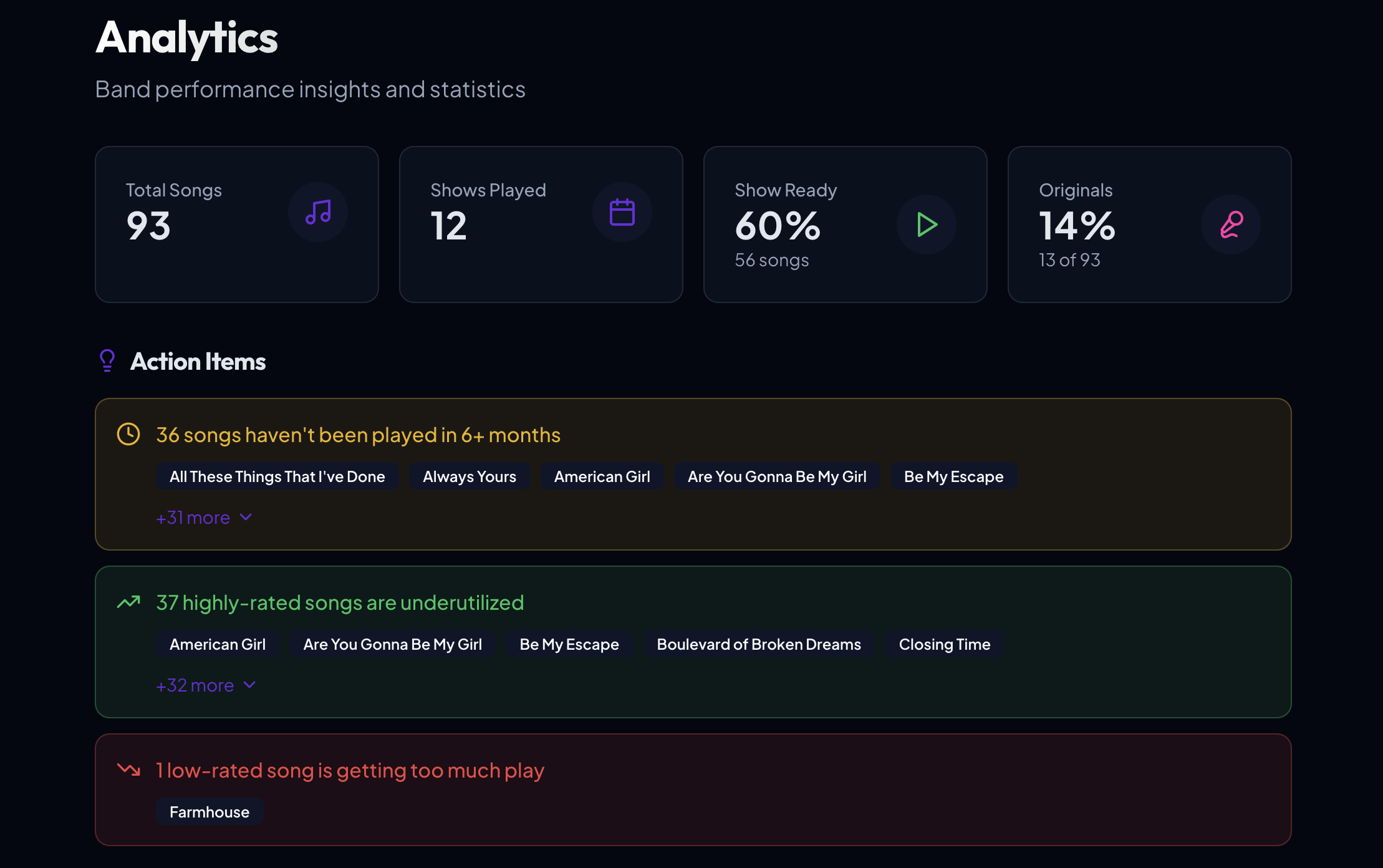
Task: Open the Always Yours song tag
Action: tap(470, 476)
